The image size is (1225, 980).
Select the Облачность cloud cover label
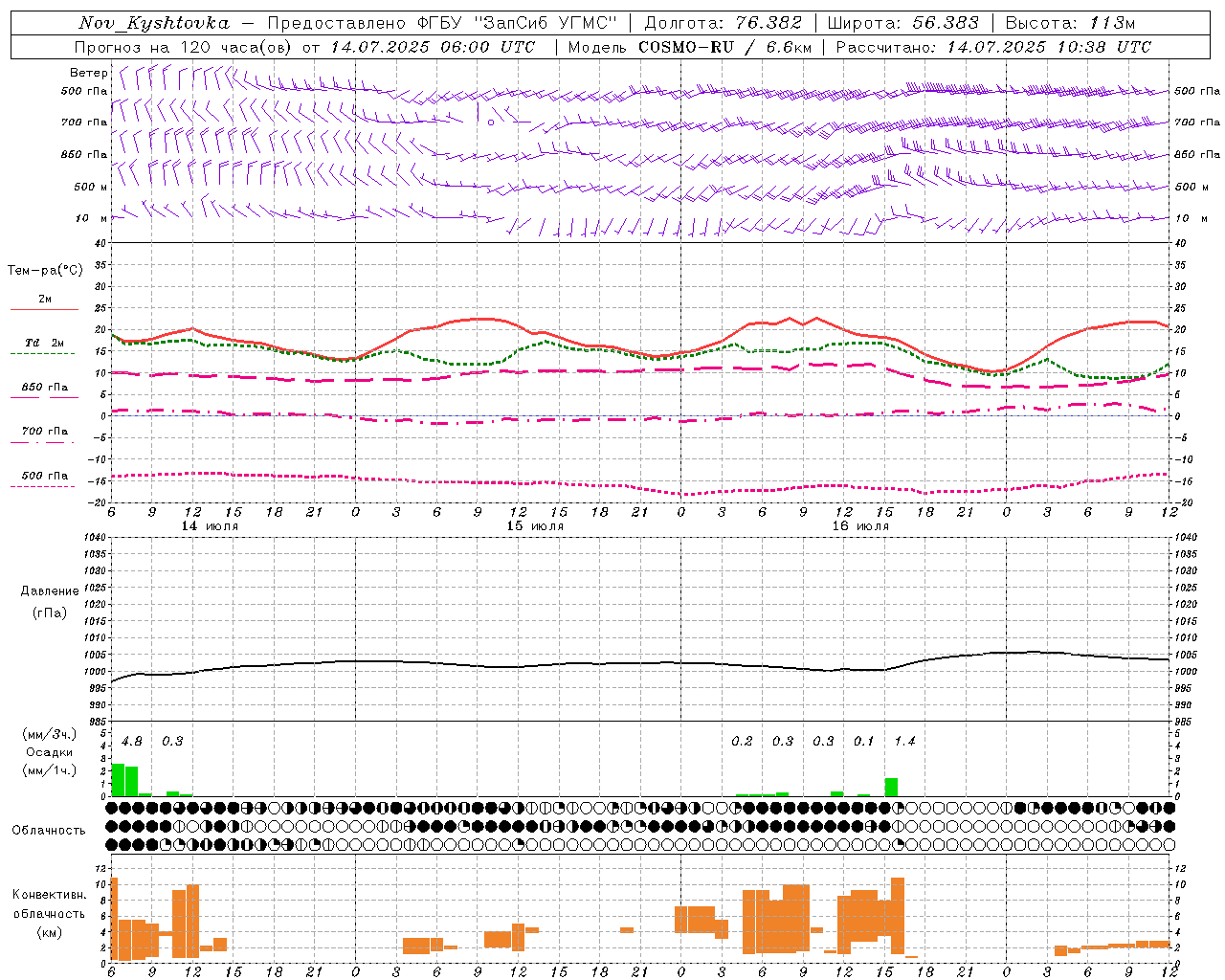coord(49,831)
